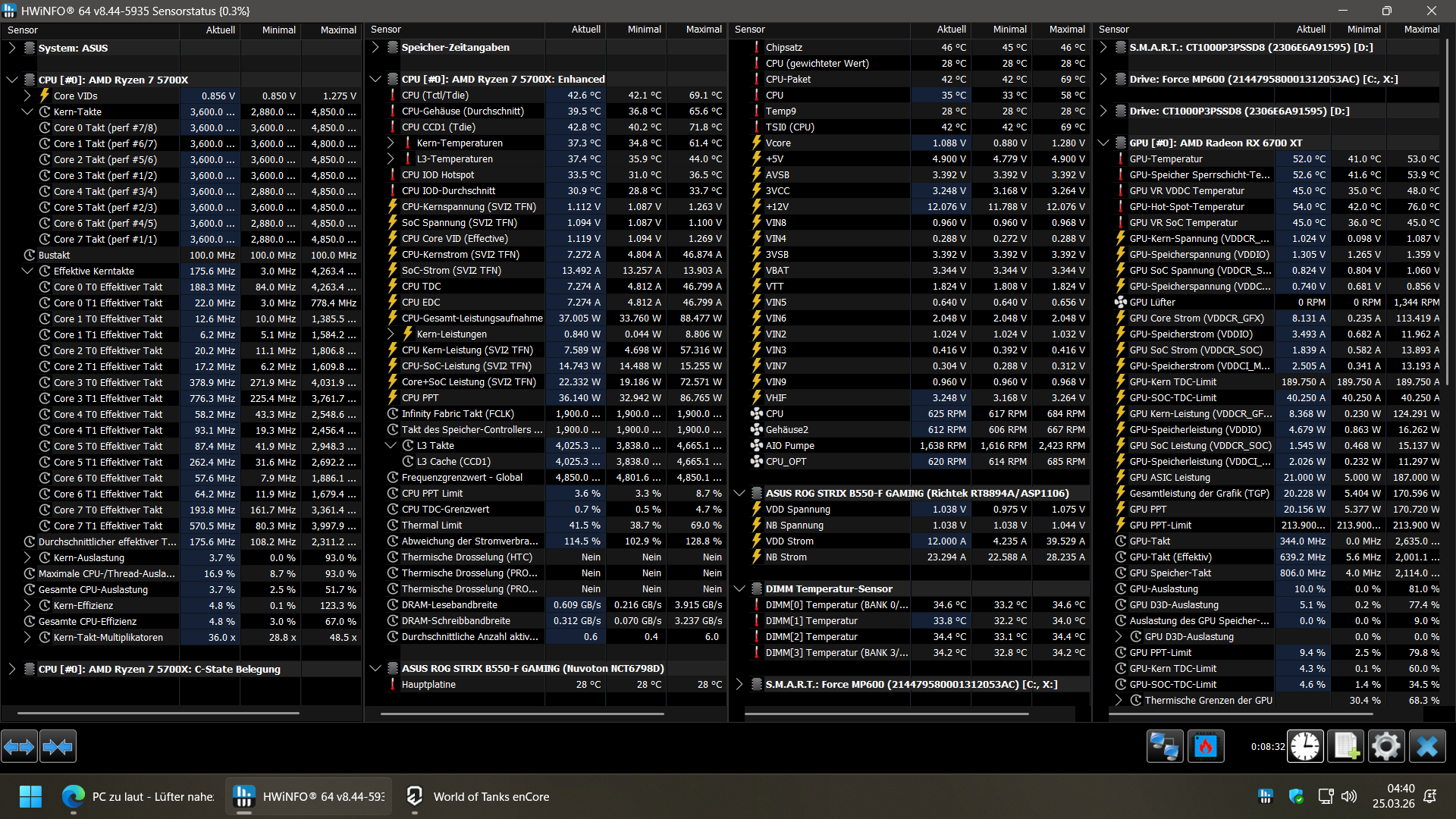
Task: Open remote network monitoring icon
Action: 1164,747
